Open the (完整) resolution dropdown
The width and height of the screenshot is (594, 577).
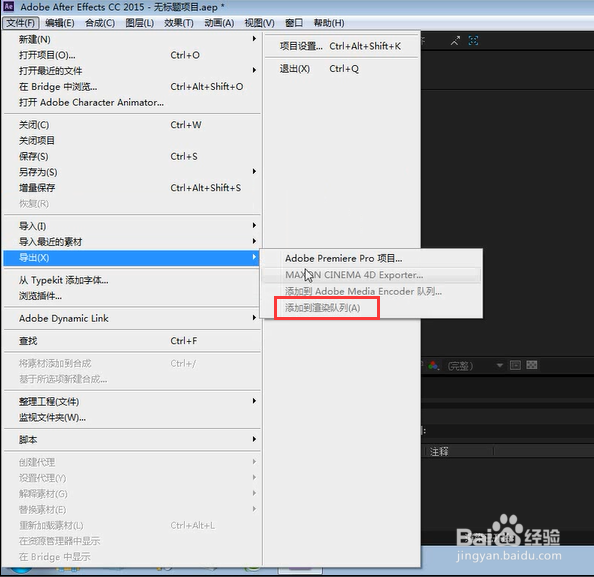pos(475,366)
